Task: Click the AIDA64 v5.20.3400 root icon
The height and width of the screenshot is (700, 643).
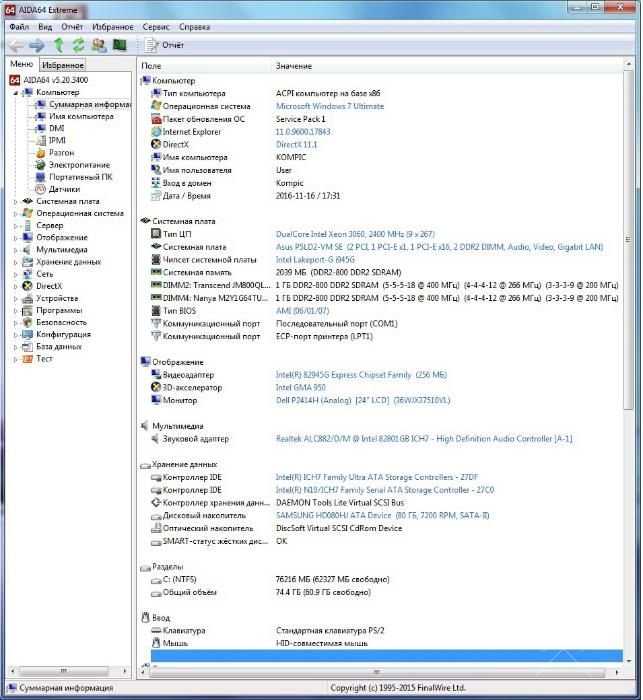Action: click(15, 80)
